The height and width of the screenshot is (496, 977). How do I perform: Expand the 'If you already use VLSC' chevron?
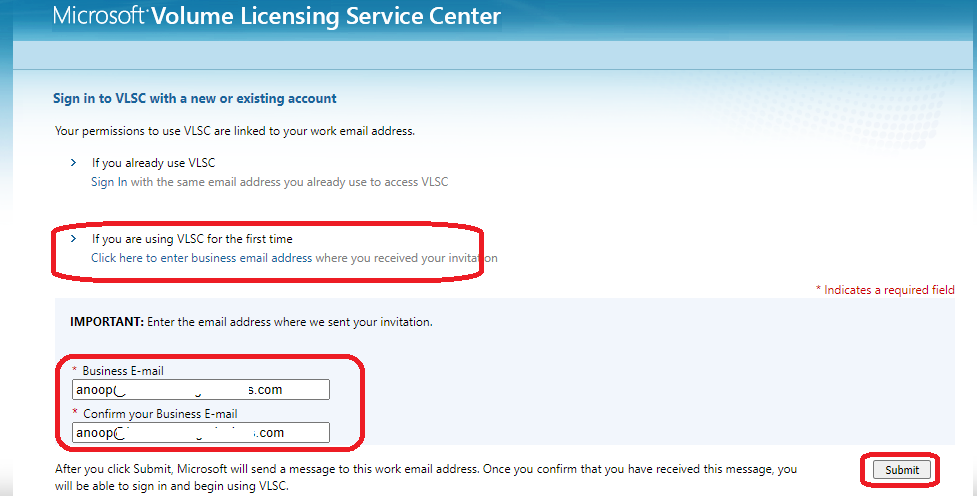74,163
